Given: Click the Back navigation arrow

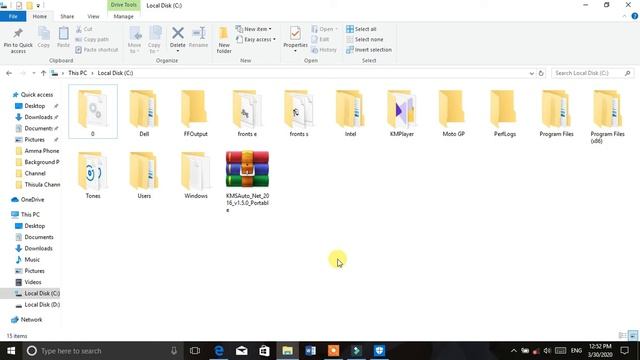Looking at the screenshot, I should click(9, 73).
